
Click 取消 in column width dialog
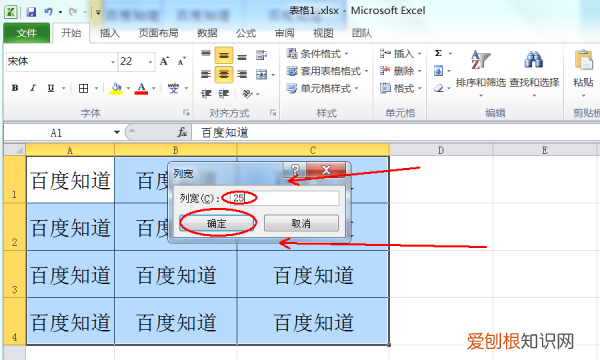pos(301,223)
